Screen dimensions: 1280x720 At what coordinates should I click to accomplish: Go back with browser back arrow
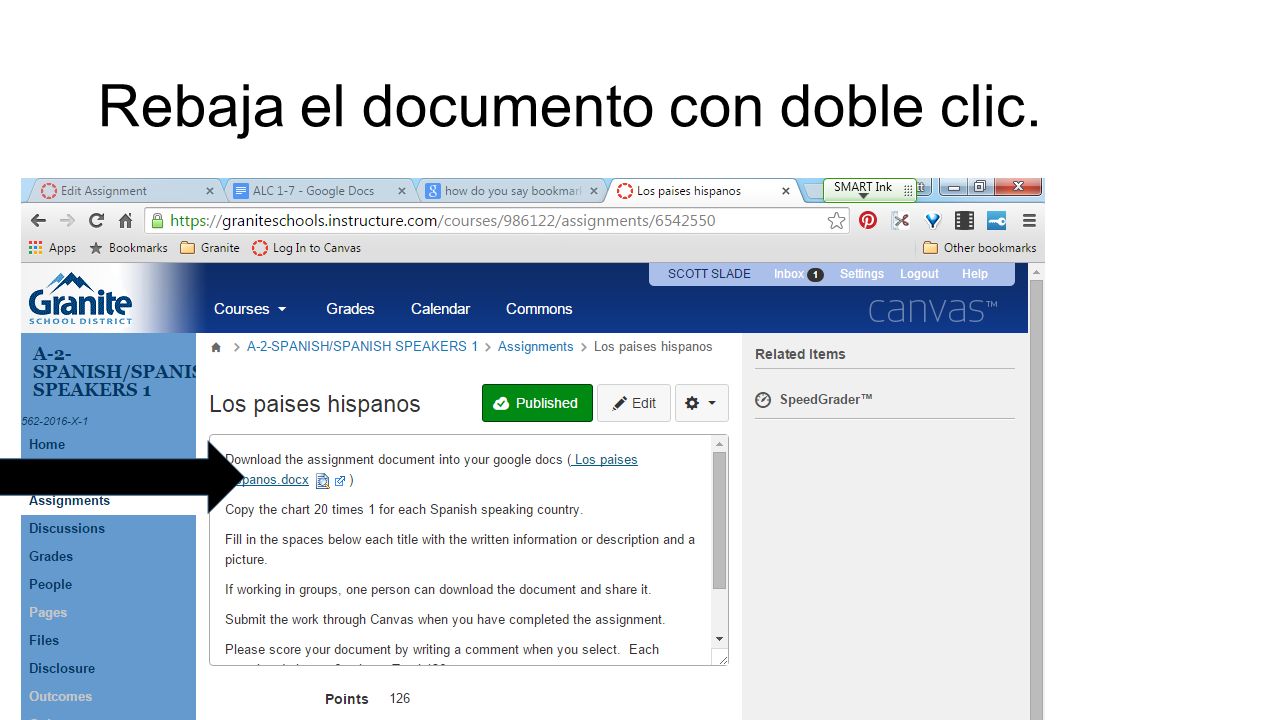pos(38,221)
